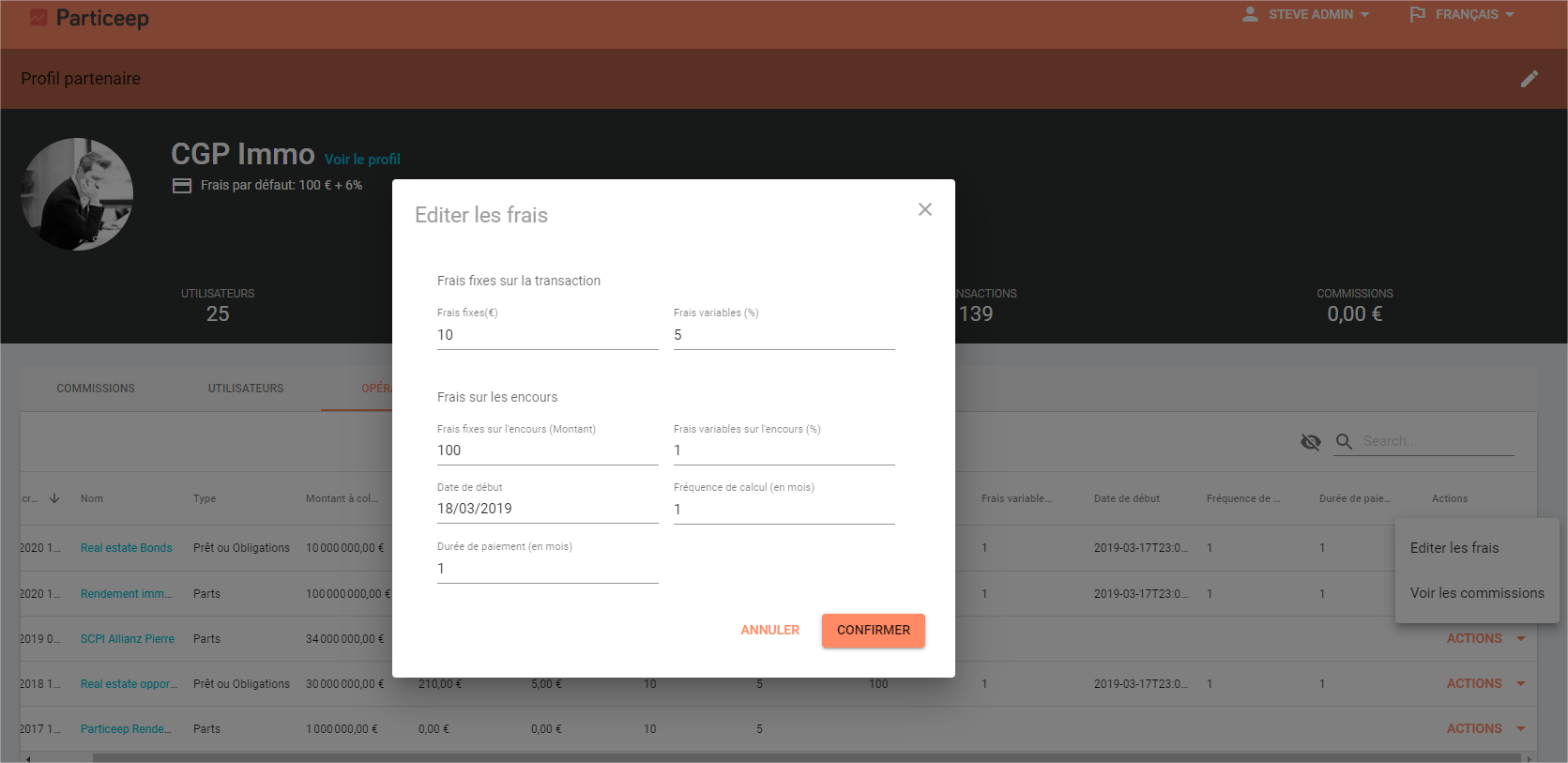The height and width of the screenshot is (763, 1568).
Task: Click the Frais par défaut: 100 € + 6% text
Action: [282, 186]
